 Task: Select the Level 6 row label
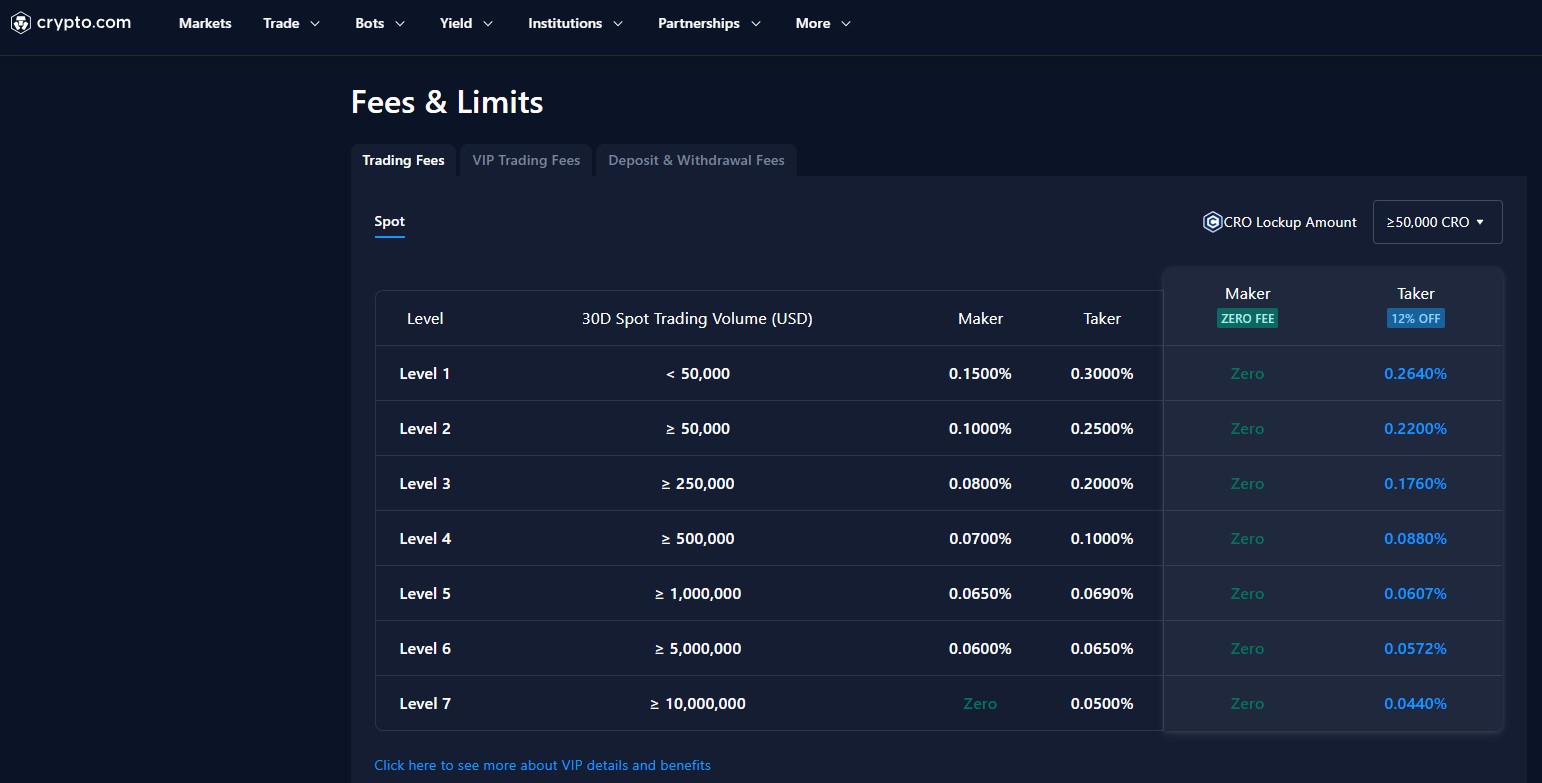(425, 649)
